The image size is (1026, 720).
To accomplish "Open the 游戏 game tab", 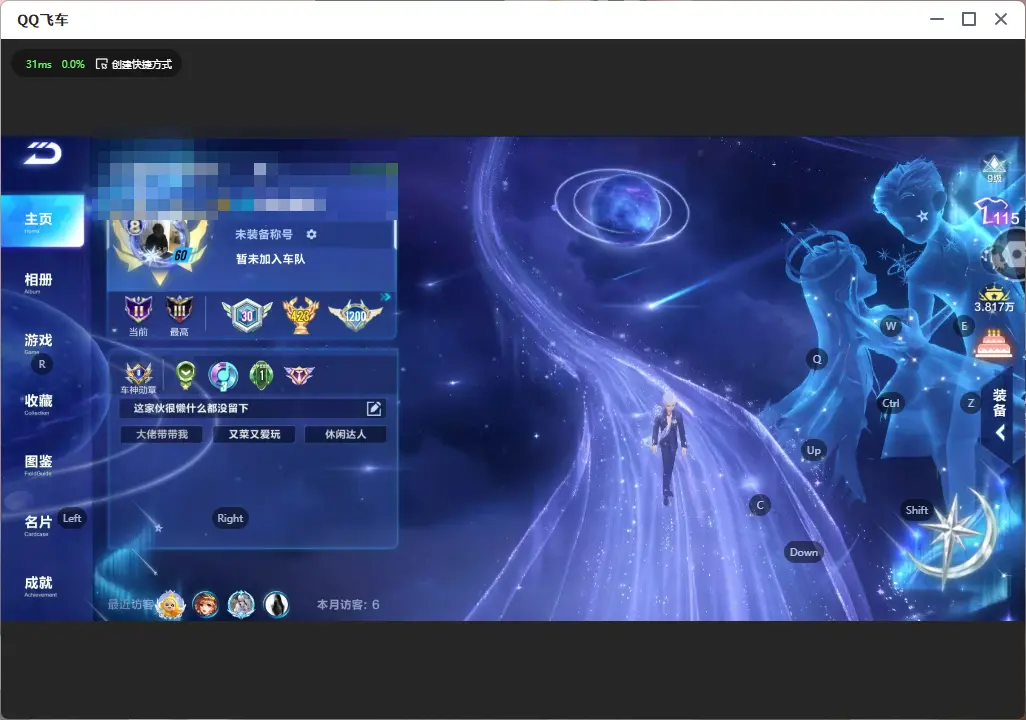I will pos(39,342).
